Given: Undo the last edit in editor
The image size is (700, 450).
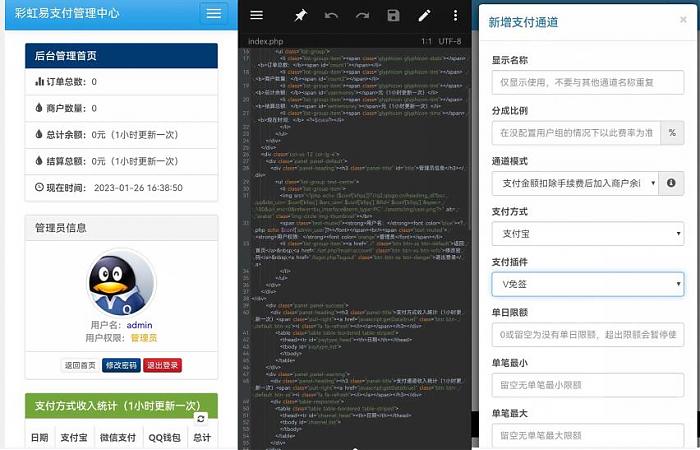Looking at the screenshot, I should coord(331,15).
